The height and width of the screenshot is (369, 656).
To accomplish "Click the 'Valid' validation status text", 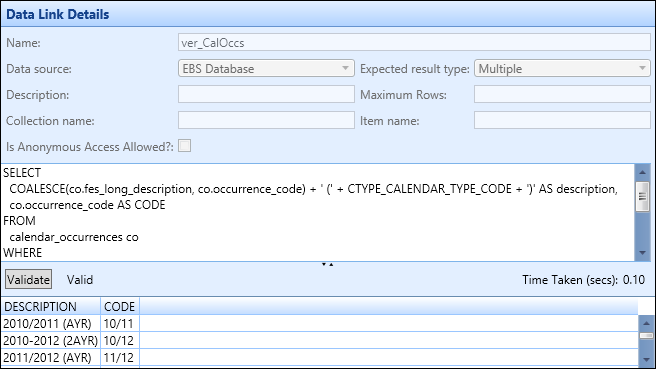I will [80, 279].
